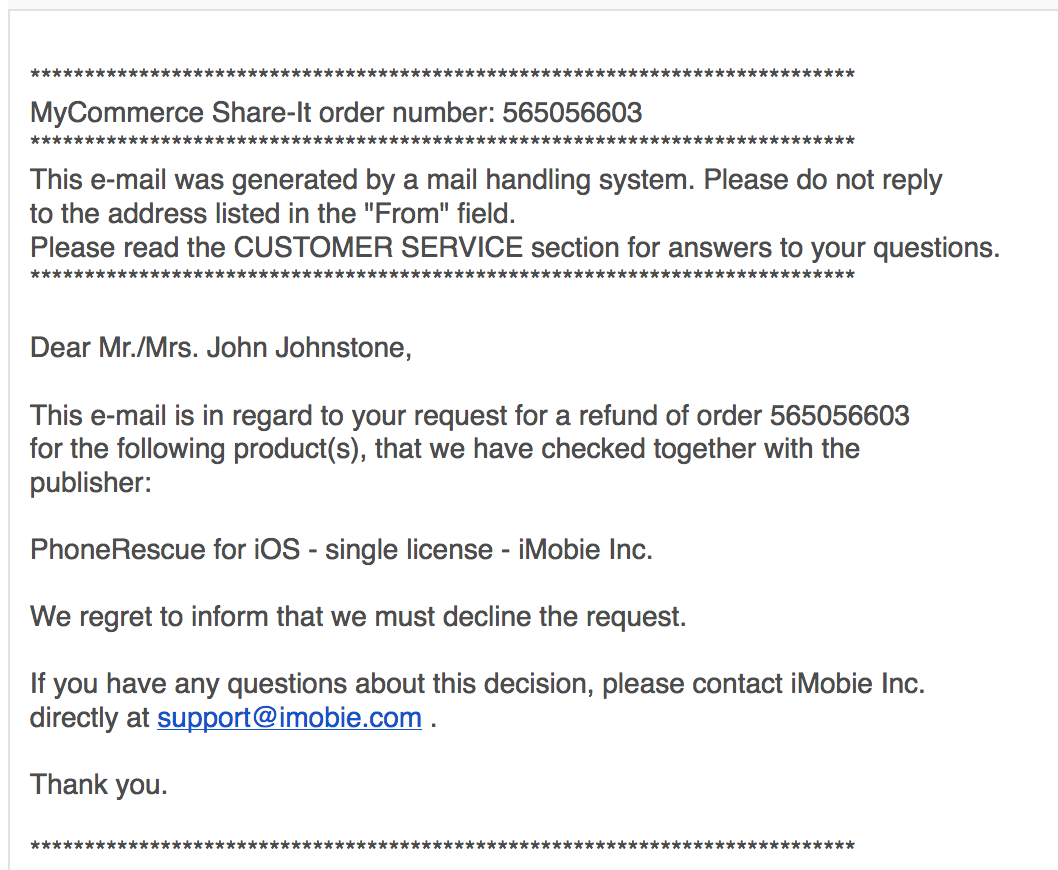Screen dimensions: 1058x870
Task: Click the "PhoneRescue for iOS" product name
Action: 165,550
